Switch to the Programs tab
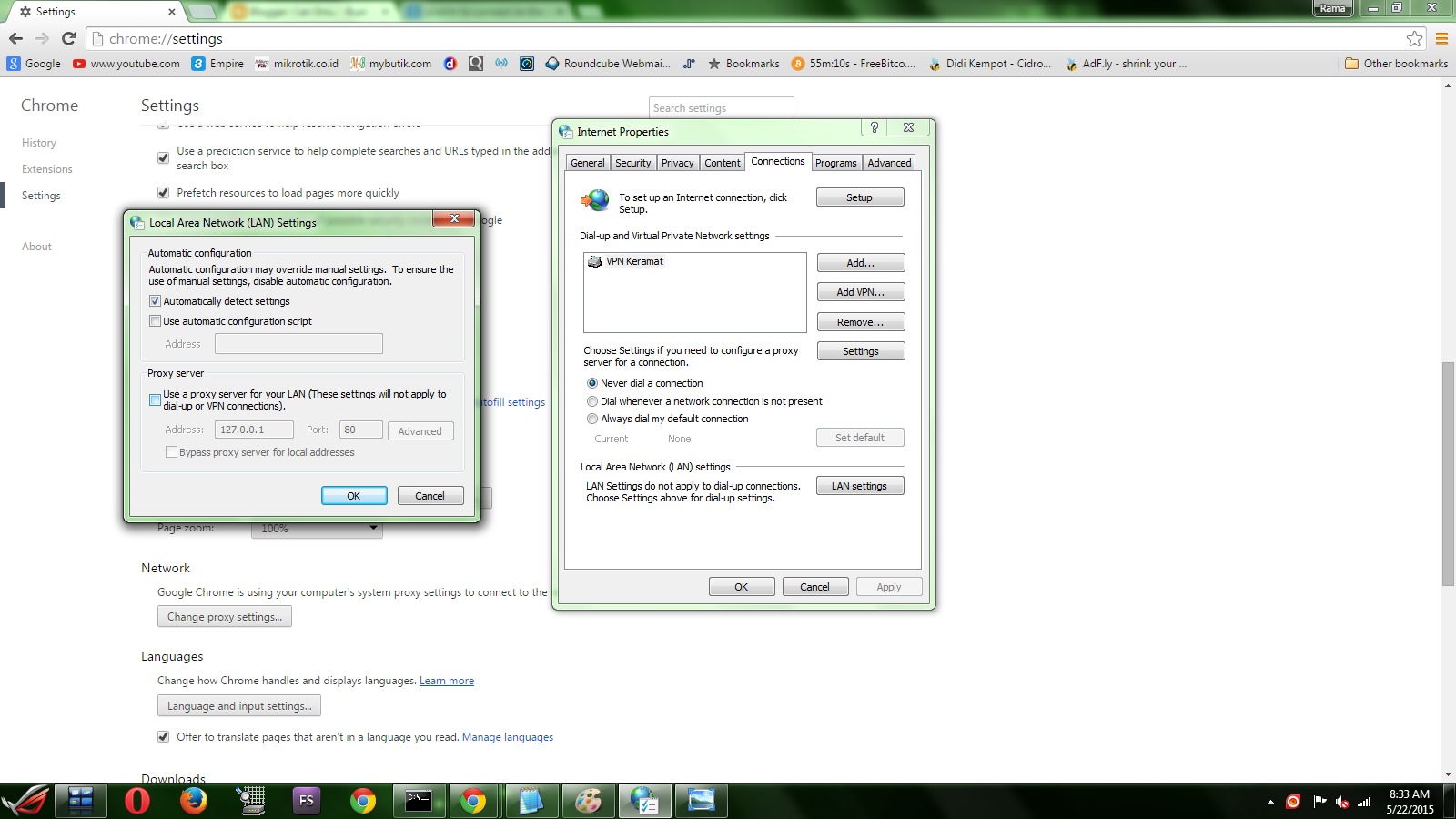Viewport: 1456px width, 819px height. [835, 163]
